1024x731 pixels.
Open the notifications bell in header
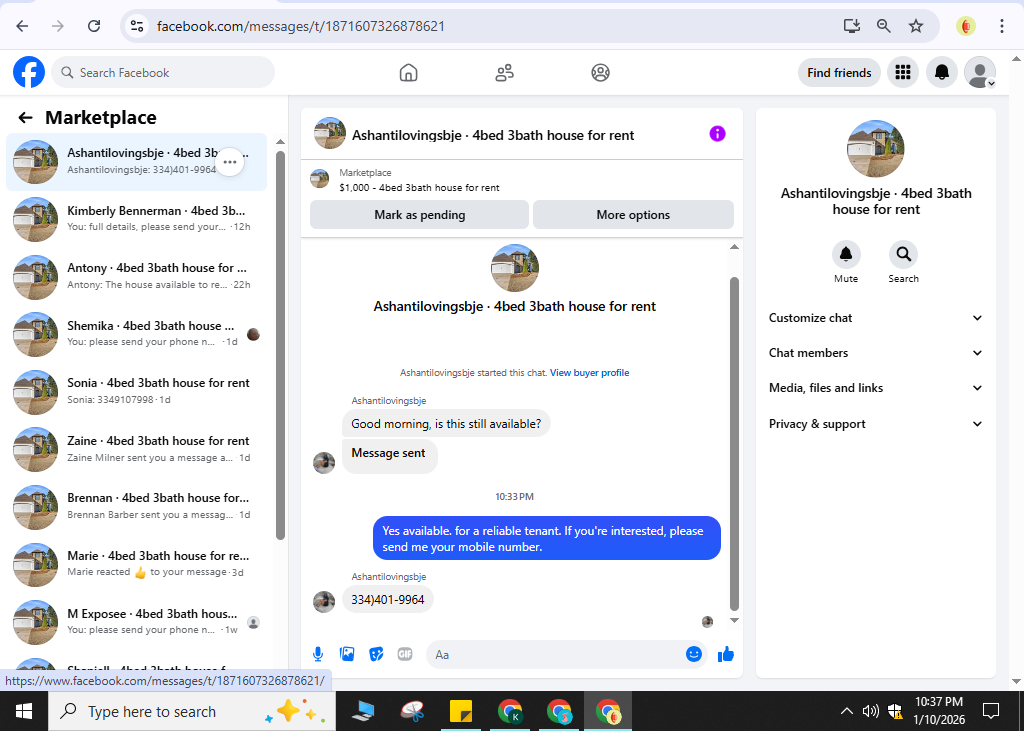941,73
